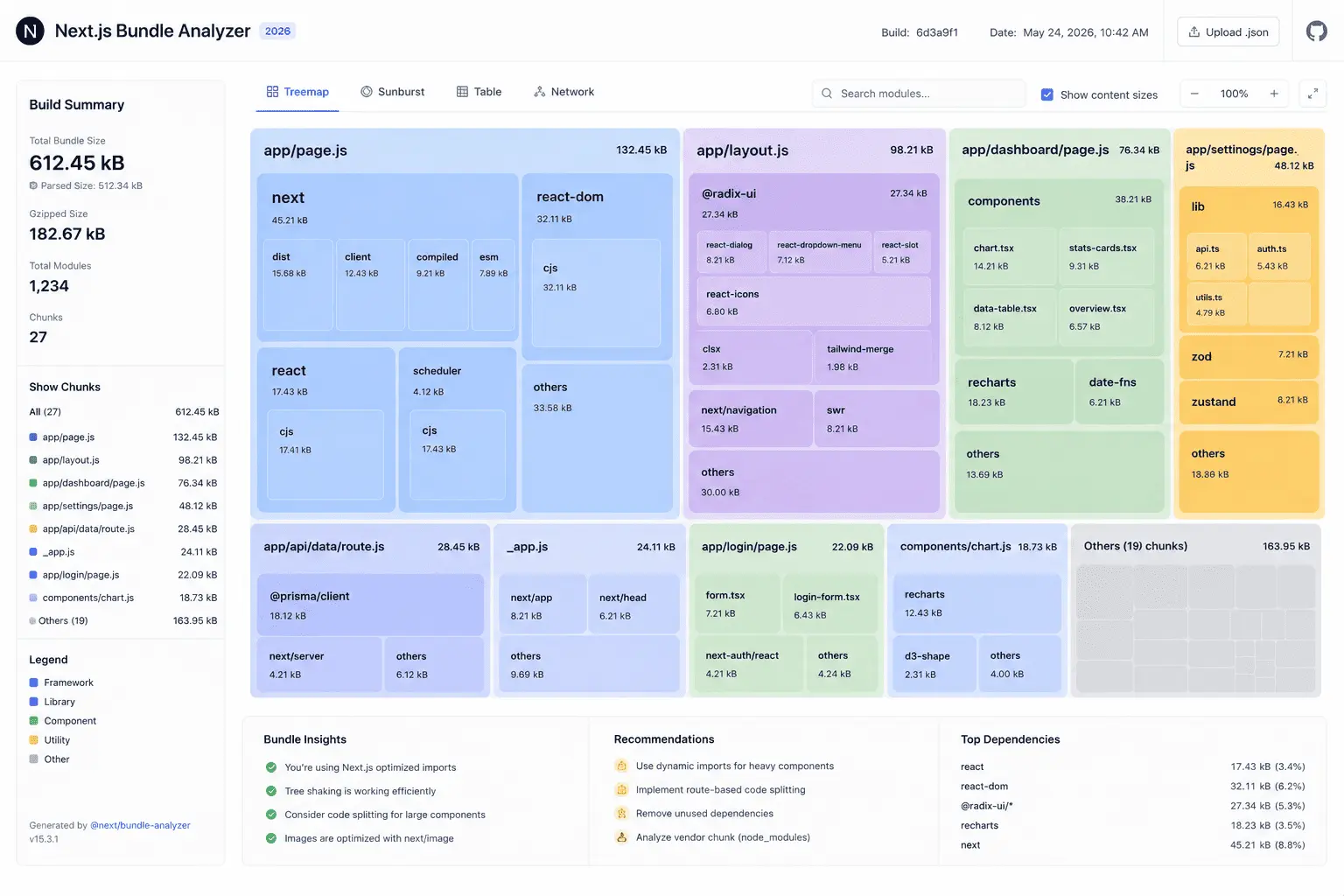The width and height of the screenshot is (1344, 896).
Task: Open the Others (19) chunks treemap block
Action: [1195, 611]
